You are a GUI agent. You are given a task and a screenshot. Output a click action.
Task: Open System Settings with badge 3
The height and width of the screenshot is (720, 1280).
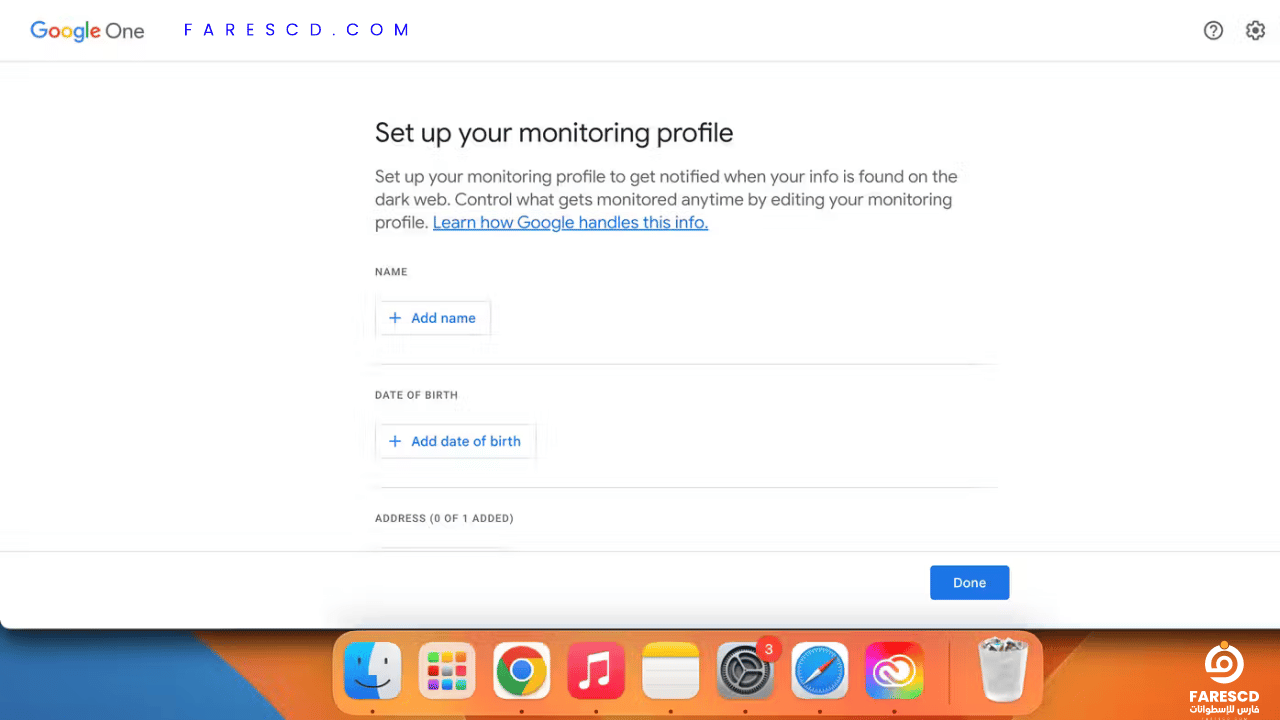pyautogui.click(x=745, y=670)
